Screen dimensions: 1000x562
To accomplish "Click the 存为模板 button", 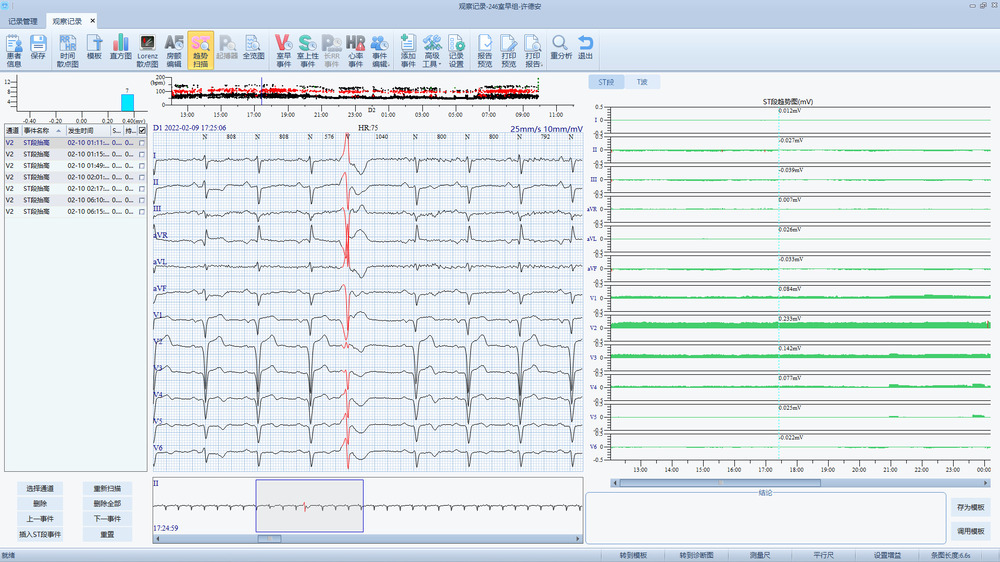I will [x=970, y=507].
